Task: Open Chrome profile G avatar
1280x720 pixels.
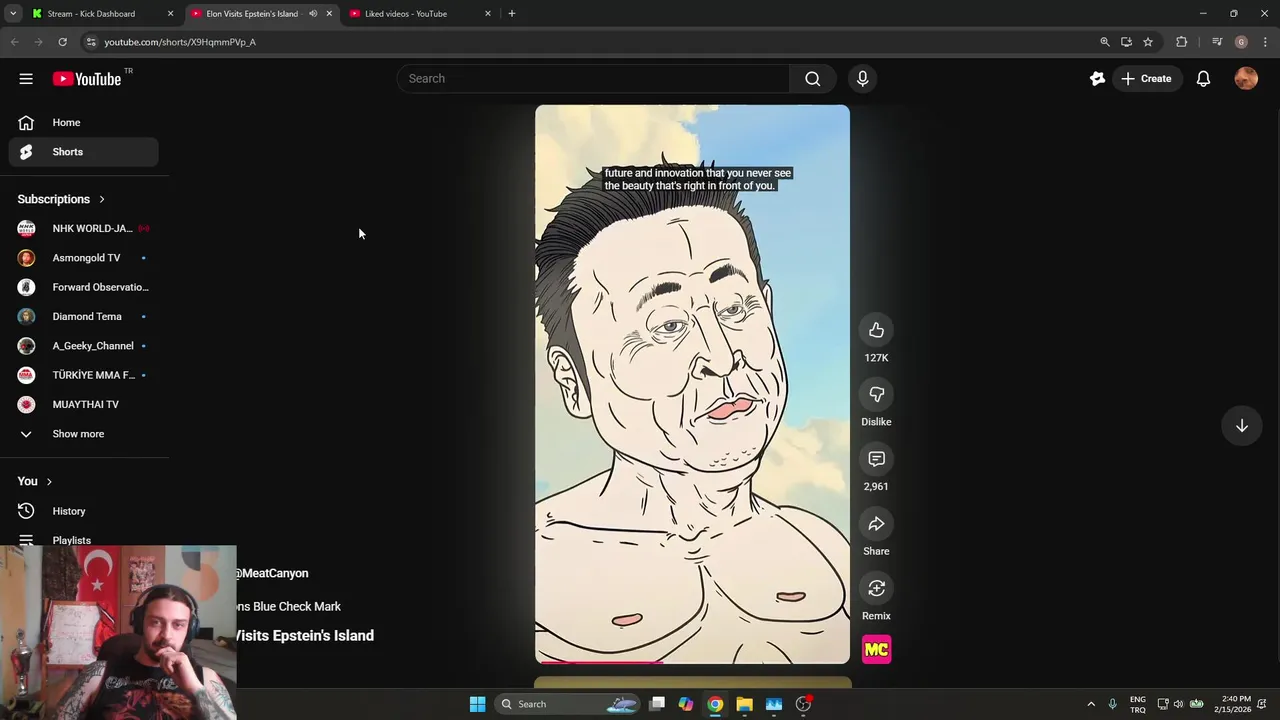Action: click(x=1241, y=42)
